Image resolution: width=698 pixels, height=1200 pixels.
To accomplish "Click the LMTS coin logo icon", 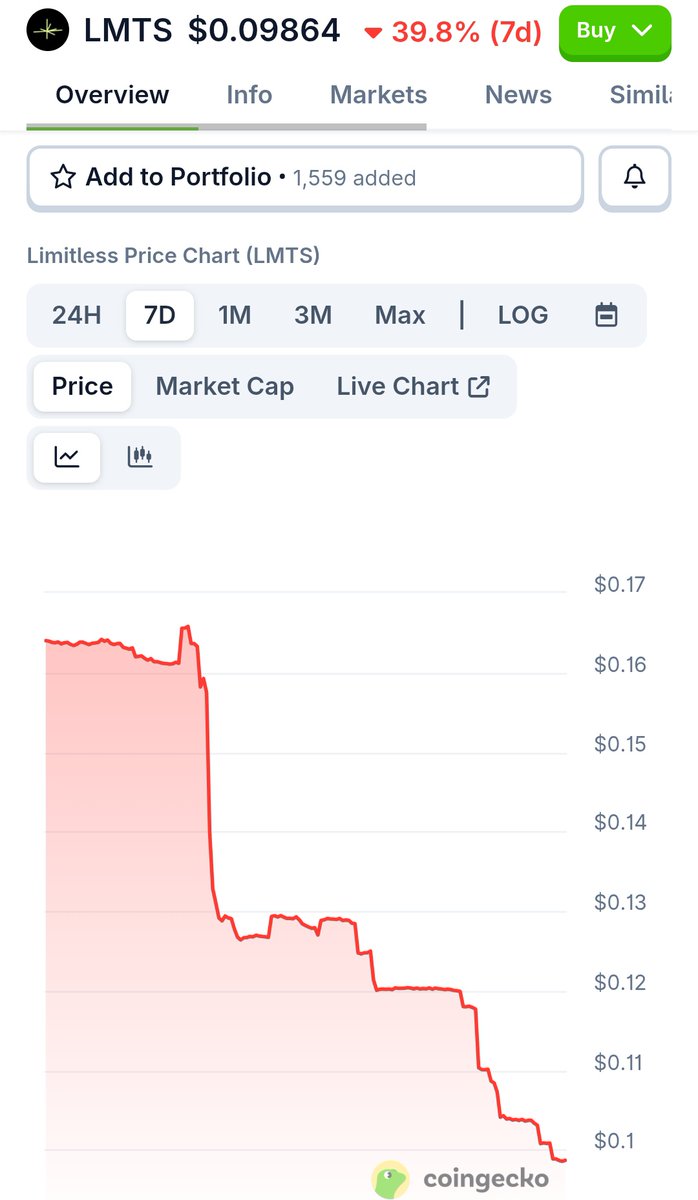I will coord(48,31).
